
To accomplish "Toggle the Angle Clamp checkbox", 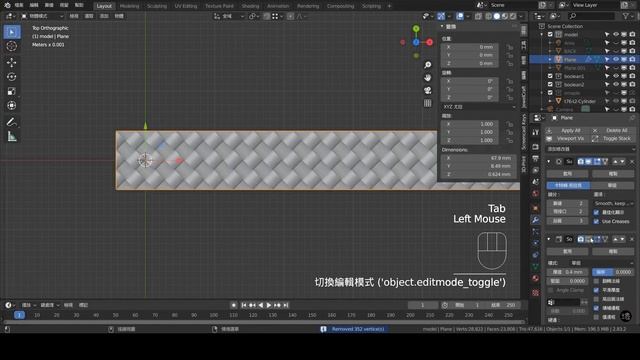I will pos(551,290).
